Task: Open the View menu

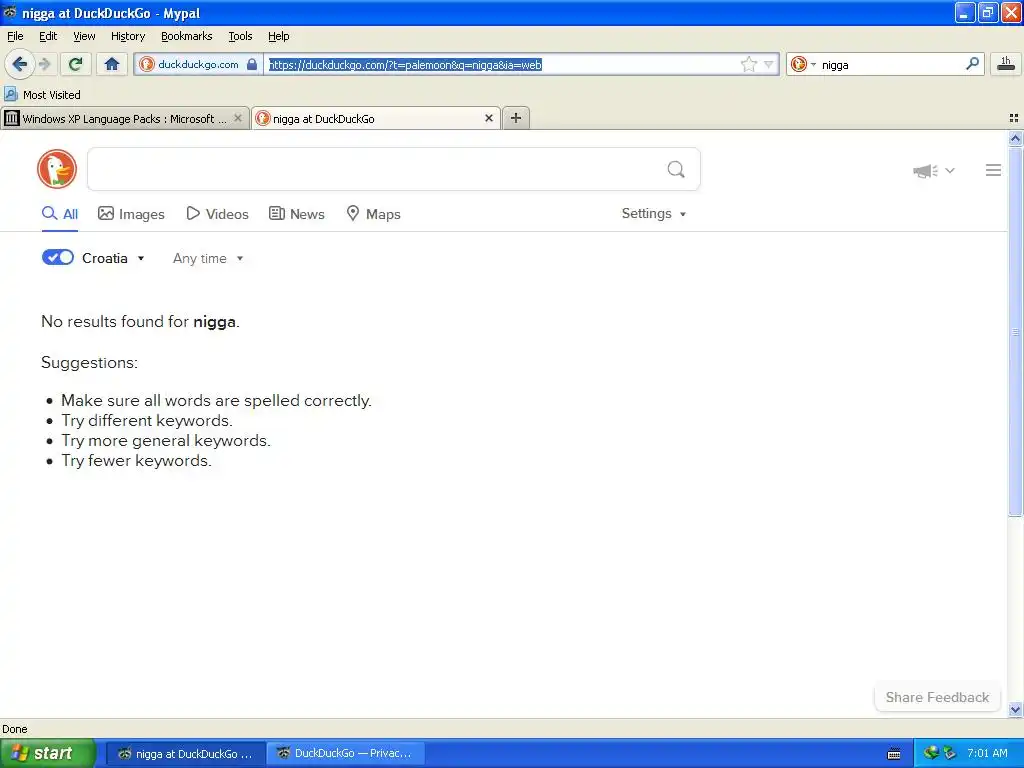Action: [84, 36]
